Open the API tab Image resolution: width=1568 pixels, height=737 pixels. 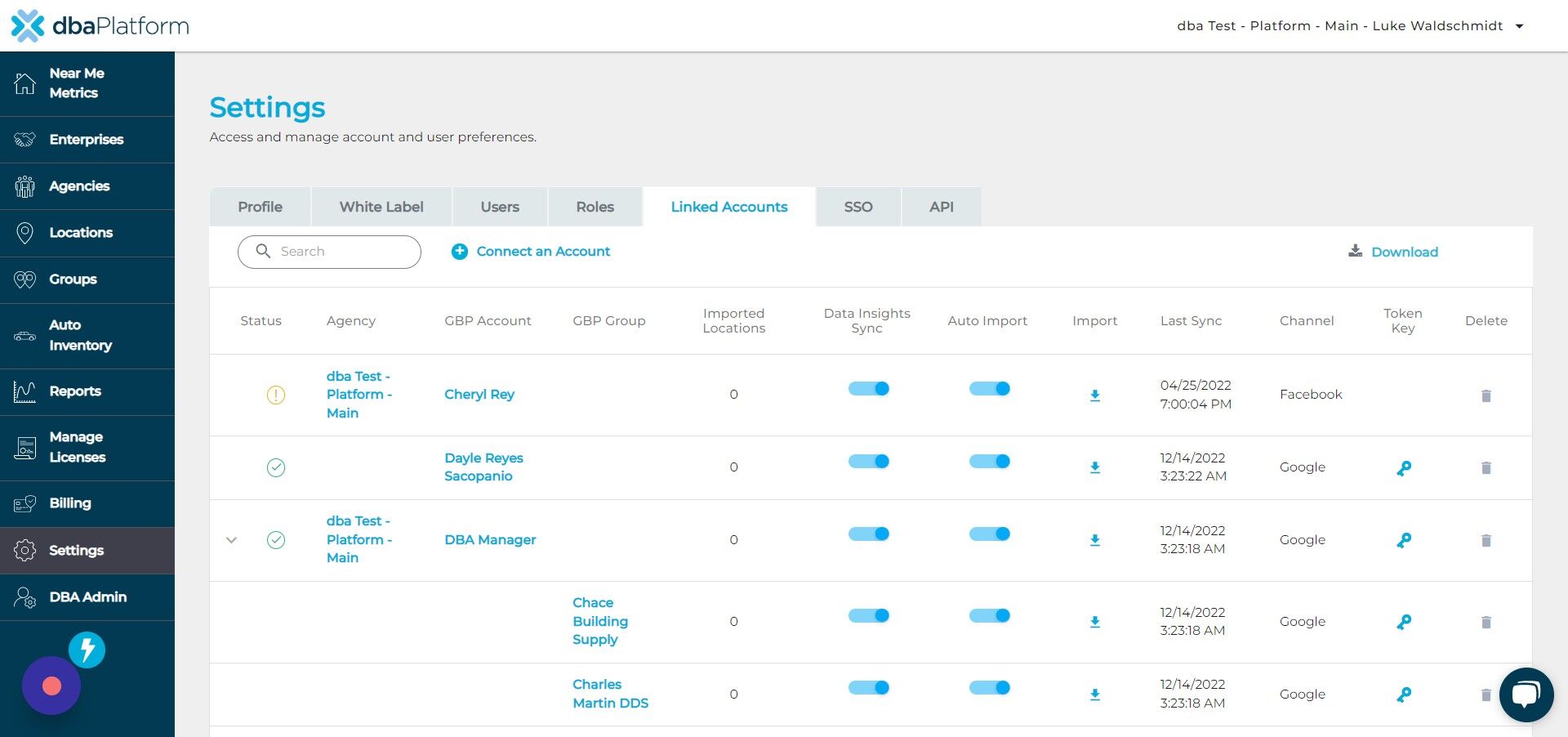click(x=942, y=207)
